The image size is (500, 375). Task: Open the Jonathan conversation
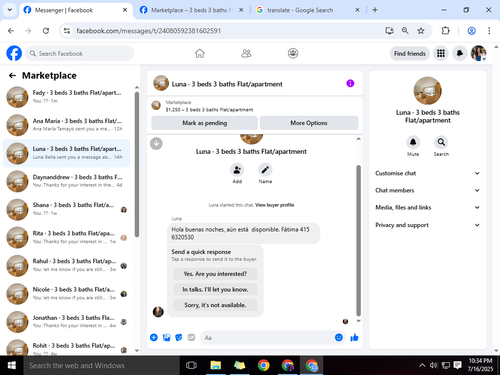[x=66, y=322]
